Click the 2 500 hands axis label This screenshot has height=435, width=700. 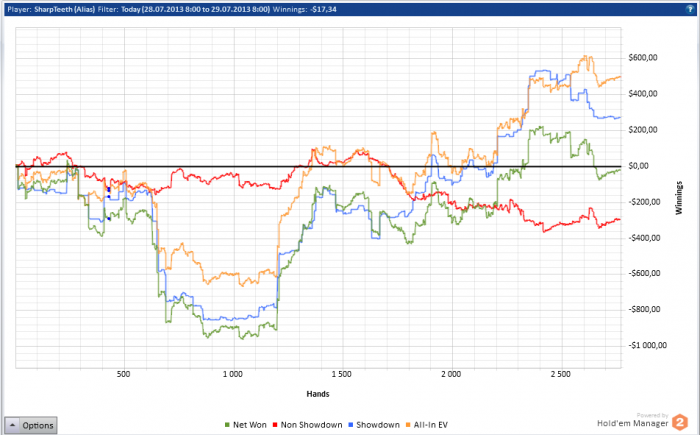(560, 374)
